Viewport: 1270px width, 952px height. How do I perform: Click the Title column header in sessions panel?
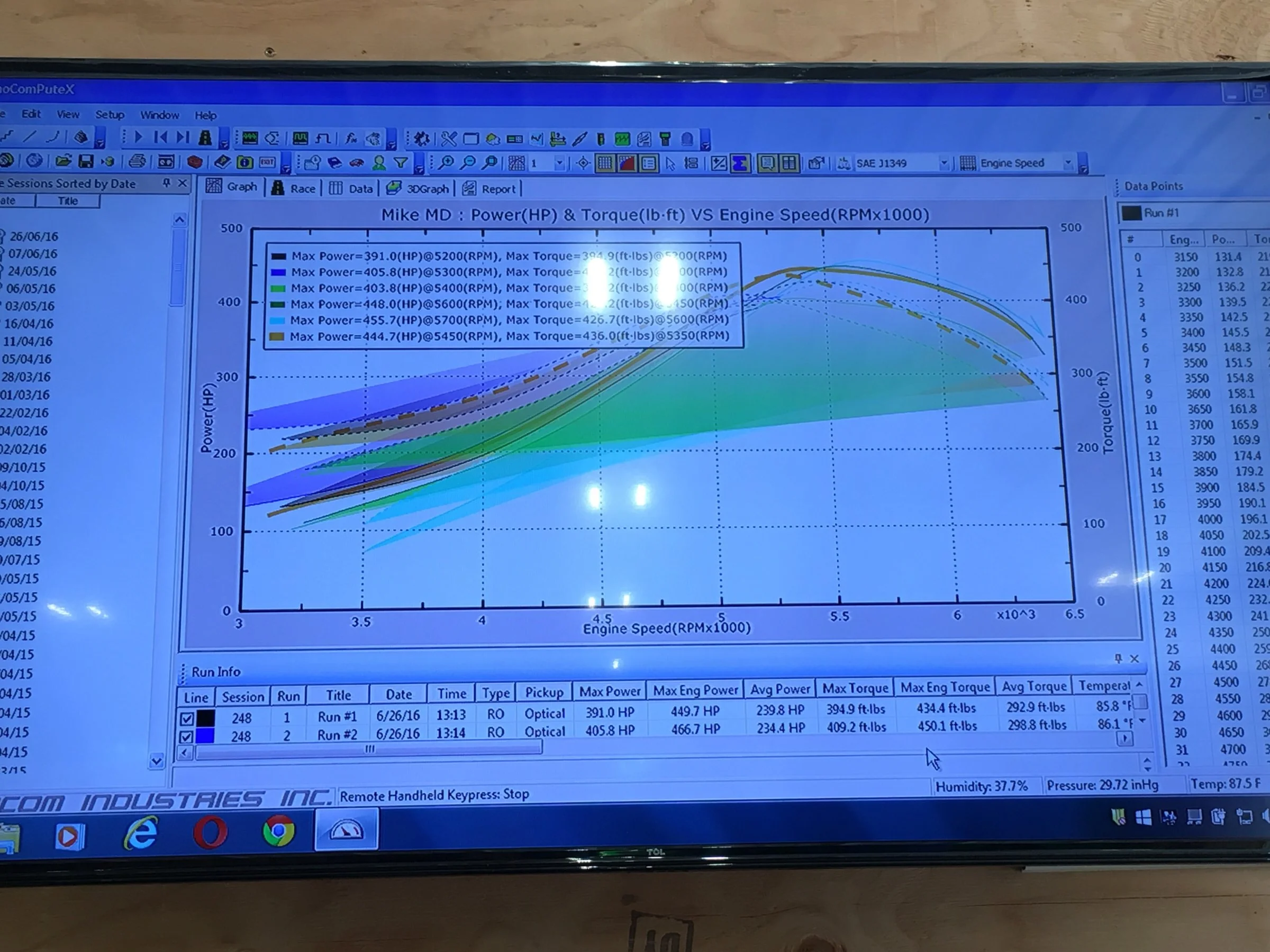tap(67, 201)
